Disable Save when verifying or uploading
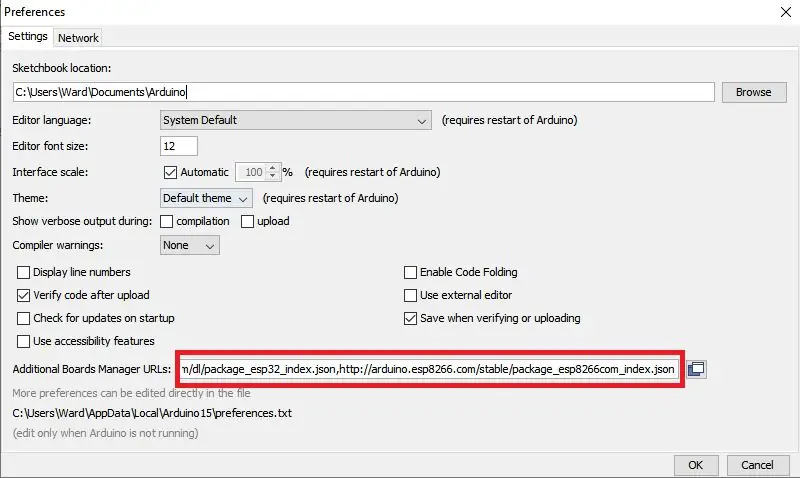The width and height of the screenshot is (800, 478). point(410,318)
